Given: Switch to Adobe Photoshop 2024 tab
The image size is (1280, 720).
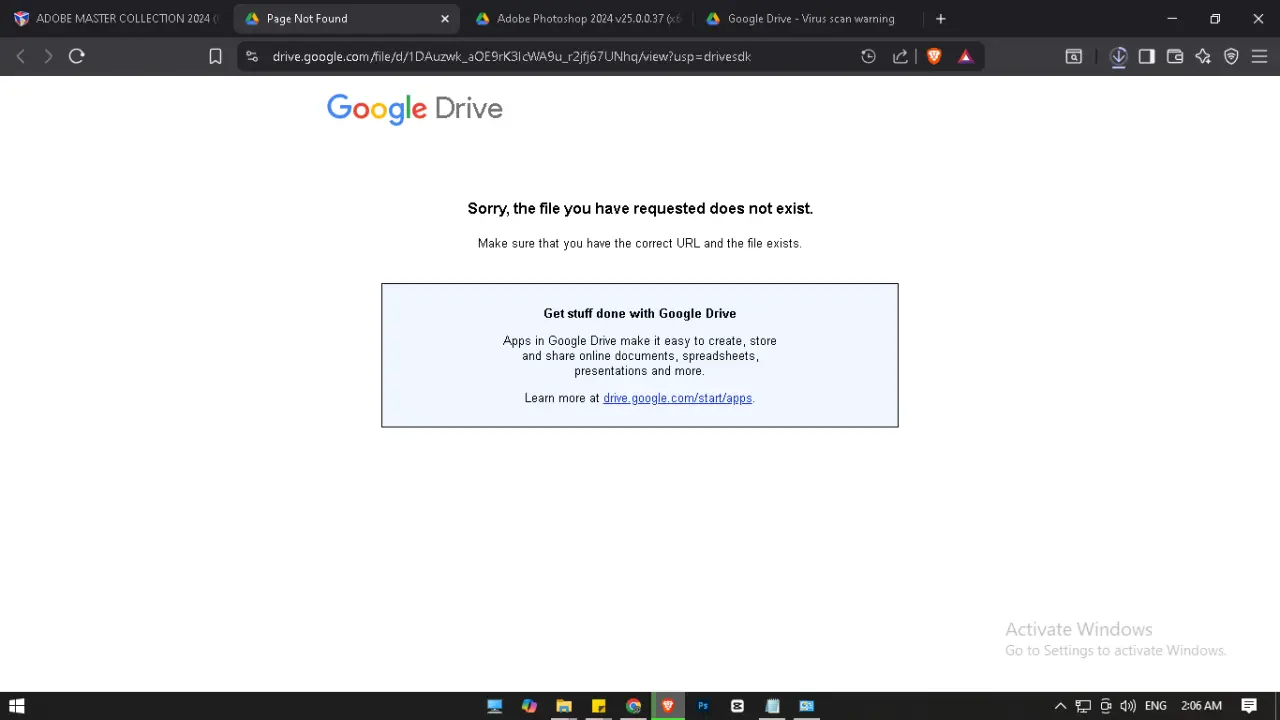Looking at the screenshot, I should 577,19.
